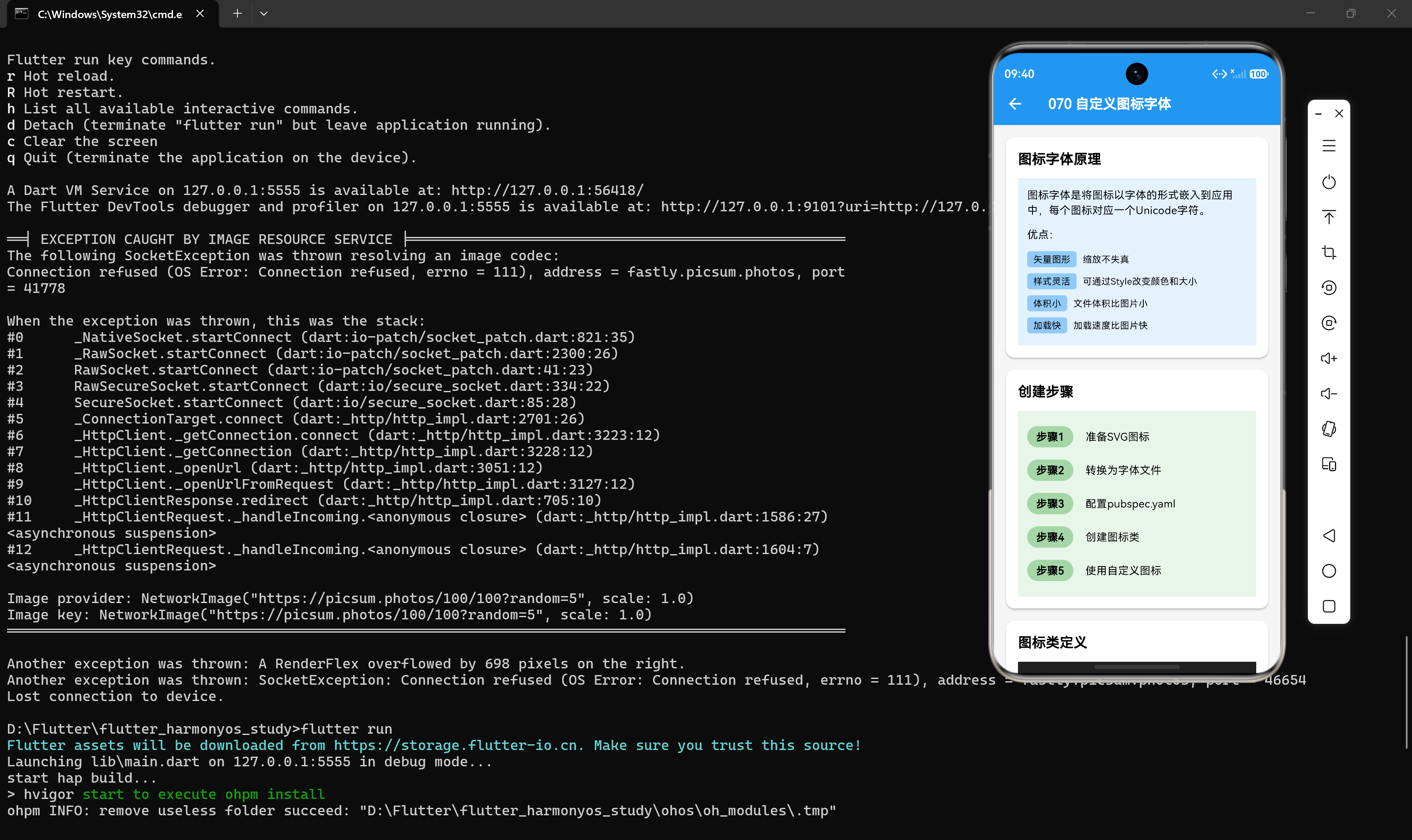This screenshot has width=1412, height=840.
Task: Tap the phone signal strength icon
Action: tap(1238, 74)
